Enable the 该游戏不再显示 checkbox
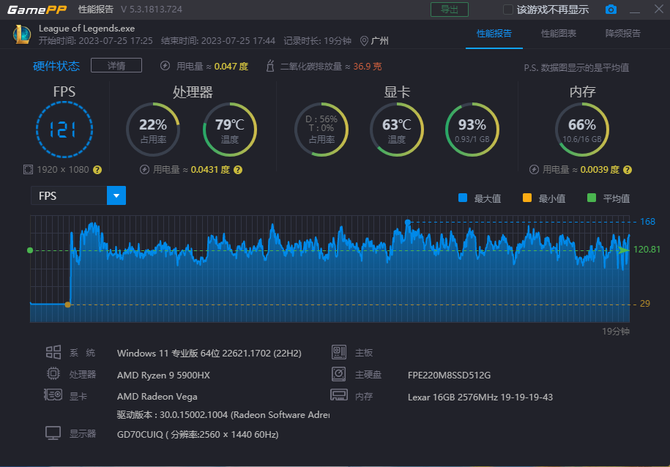Image resolution: width=670 pixels, height=467 pixels. (x=508, y=9)
